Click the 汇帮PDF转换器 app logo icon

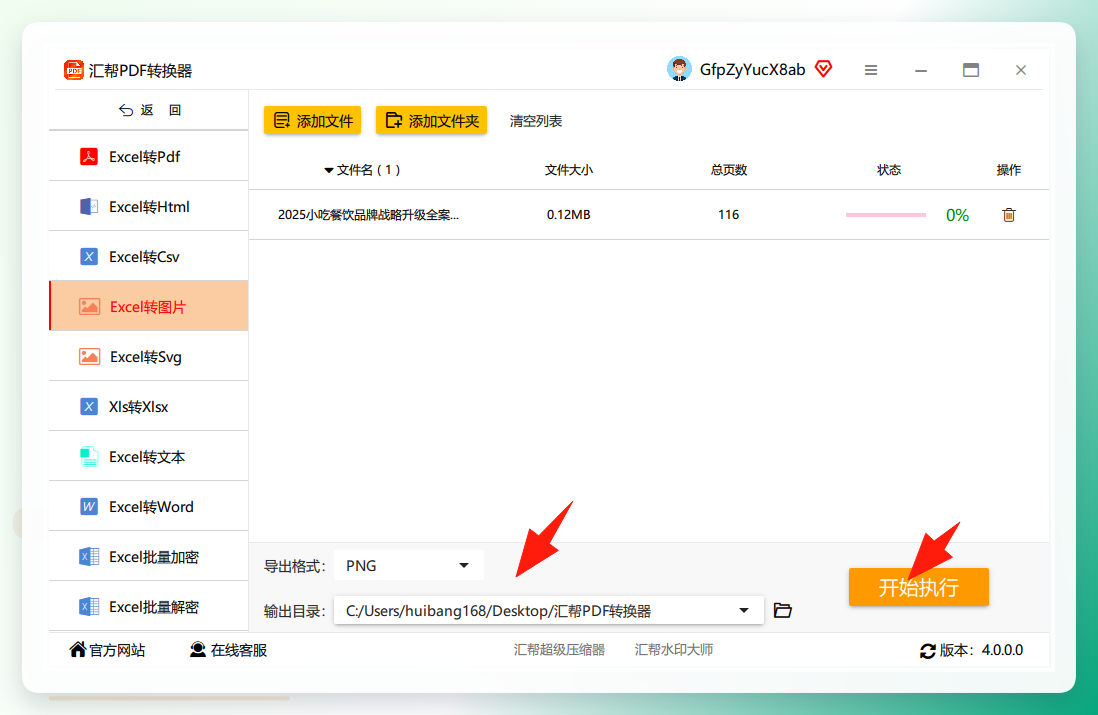click(74, 70)
